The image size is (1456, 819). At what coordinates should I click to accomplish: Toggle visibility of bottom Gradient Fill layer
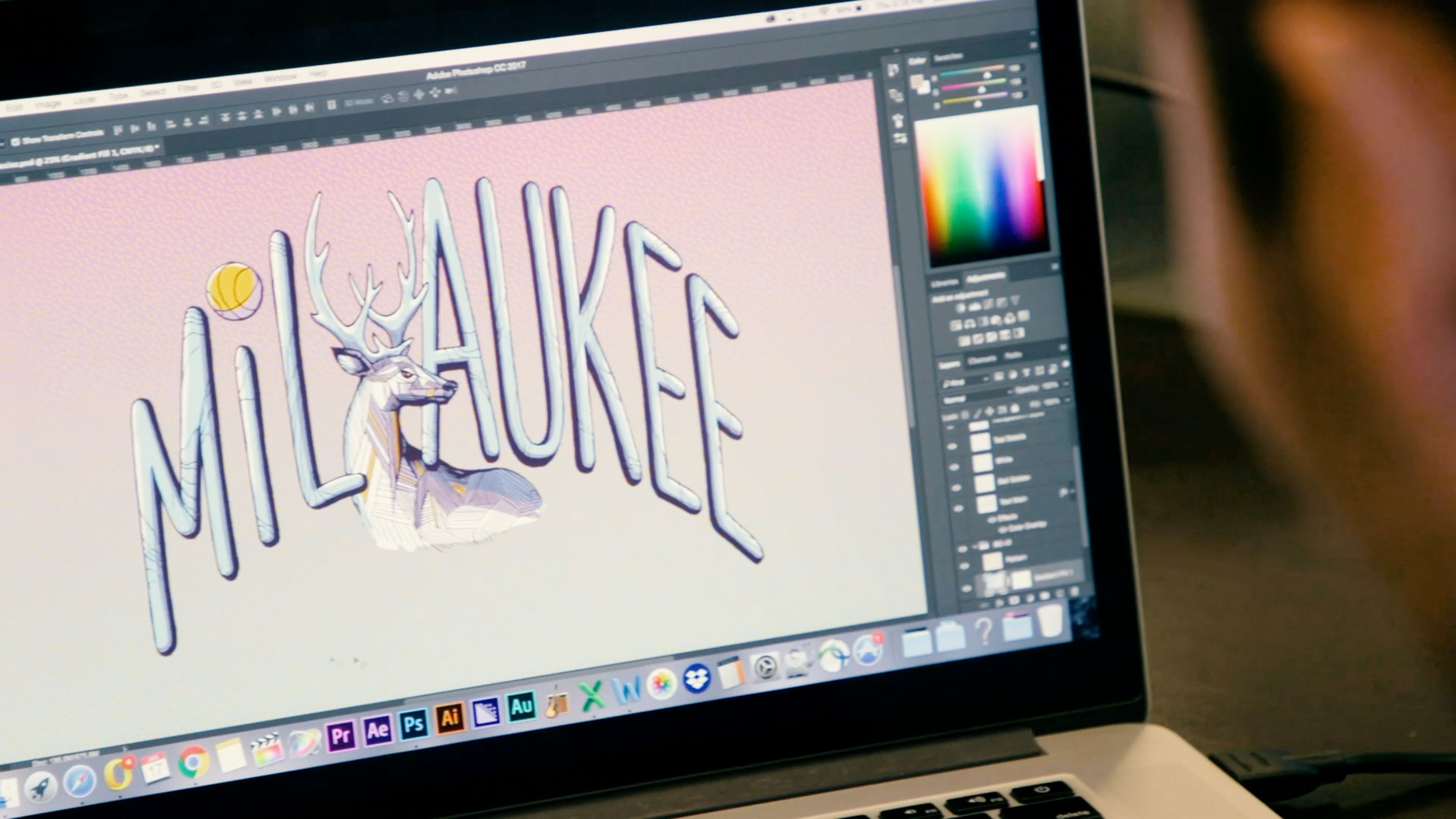(x=966, y=588)
